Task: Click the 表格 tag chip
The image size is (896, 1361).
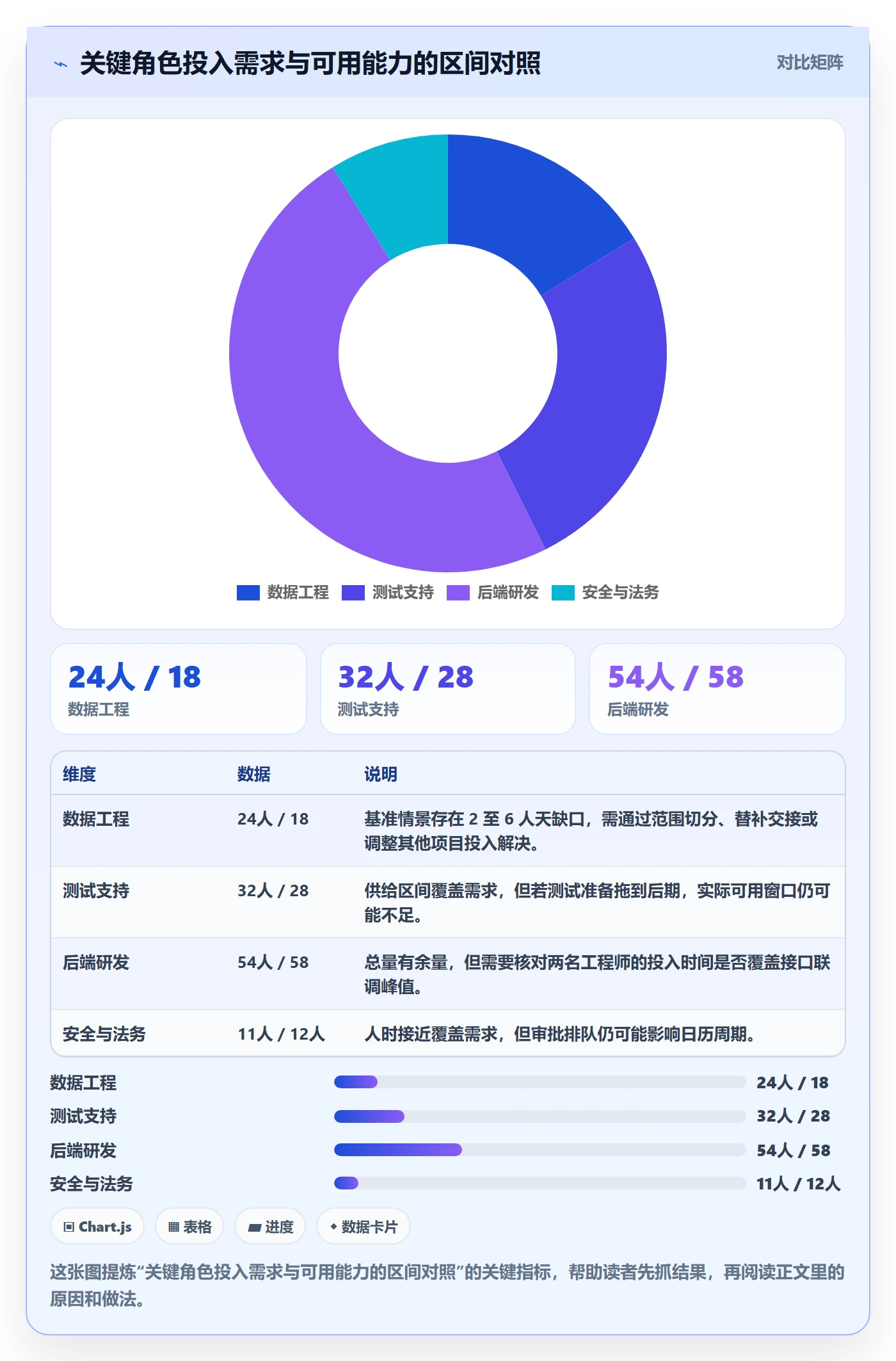Action: [189, 1227]
